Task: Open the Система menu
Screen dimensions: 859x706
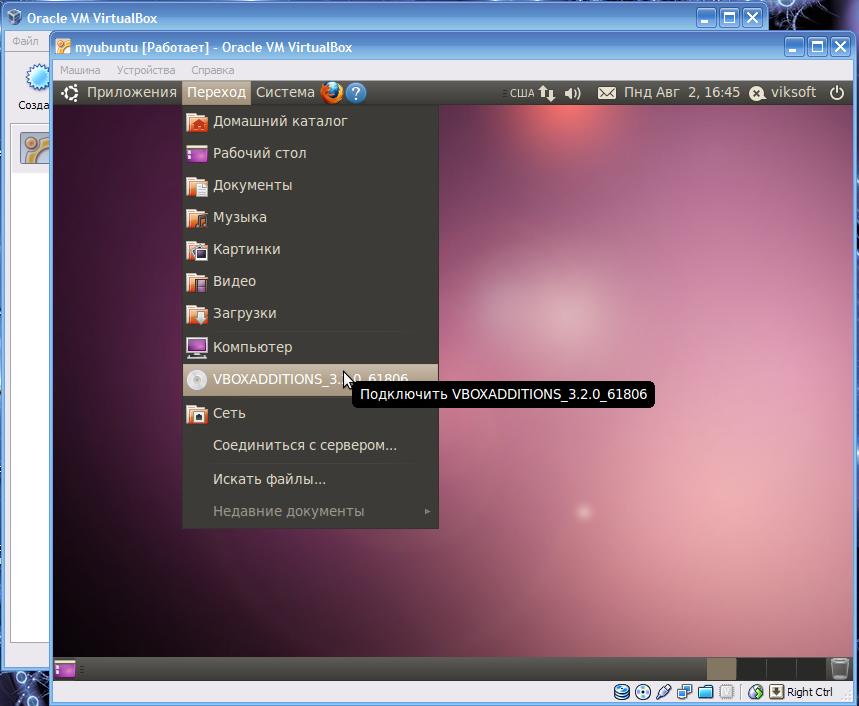Action: point(285,92)
